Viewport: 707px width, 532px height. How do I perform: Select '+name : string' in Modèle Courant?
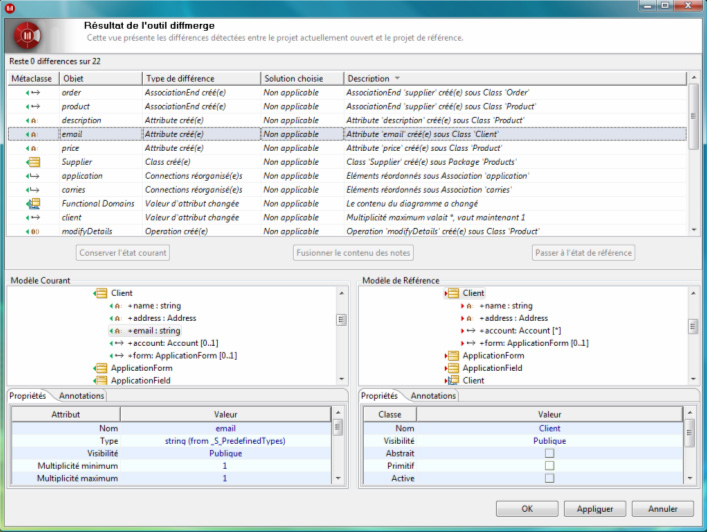coord(154,306)
